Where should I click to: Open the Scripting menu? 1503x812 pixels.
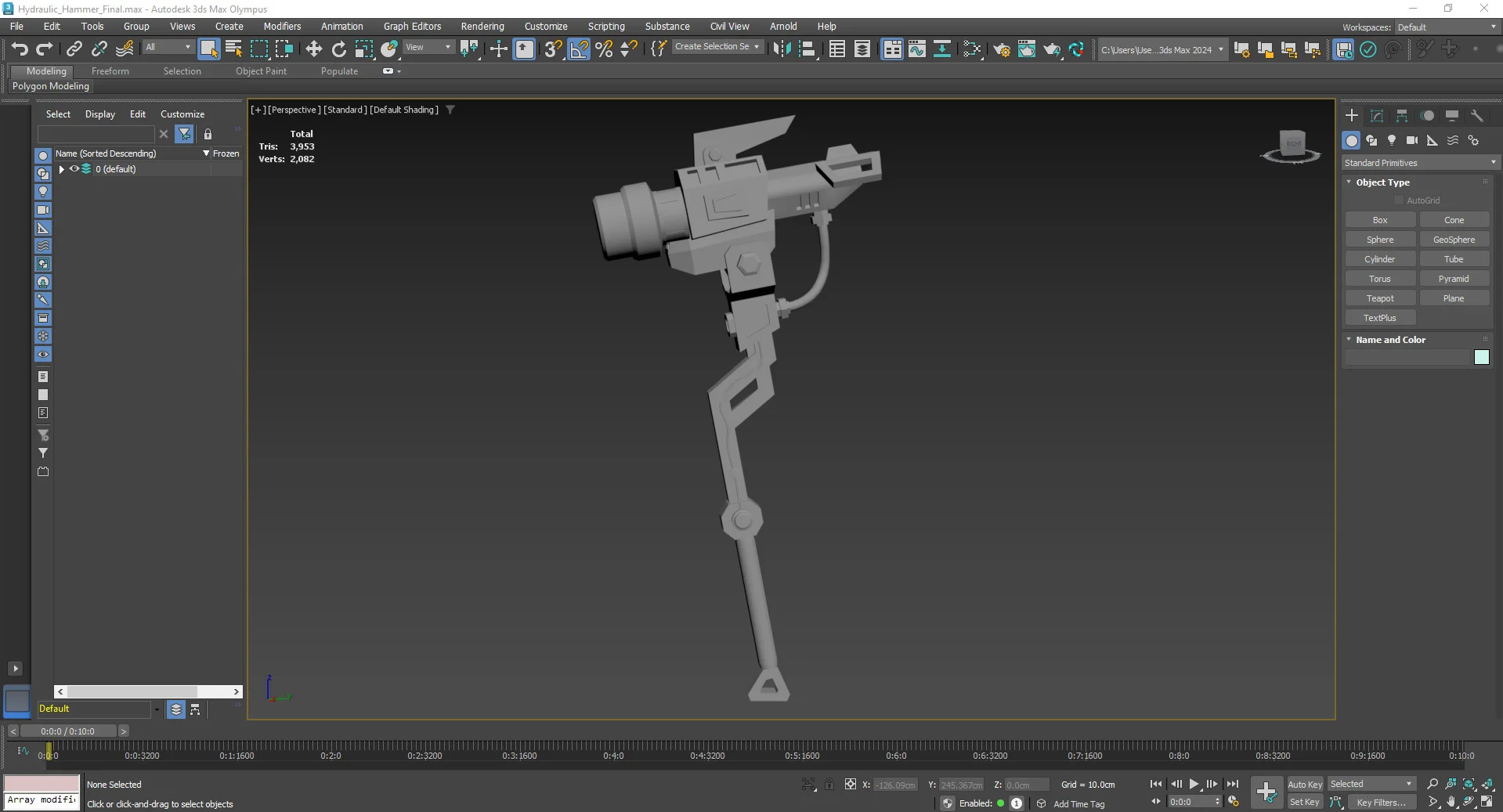click(x=606, y=27)
